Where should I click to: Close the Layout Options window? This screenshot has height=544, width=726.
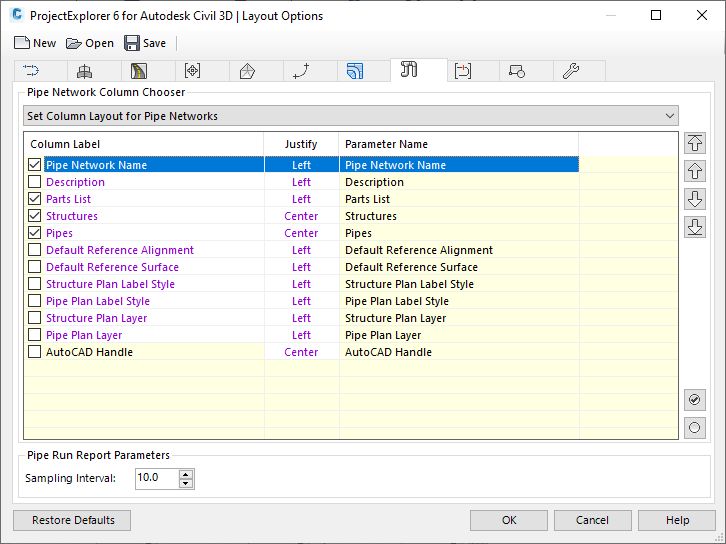click(701, 15)
